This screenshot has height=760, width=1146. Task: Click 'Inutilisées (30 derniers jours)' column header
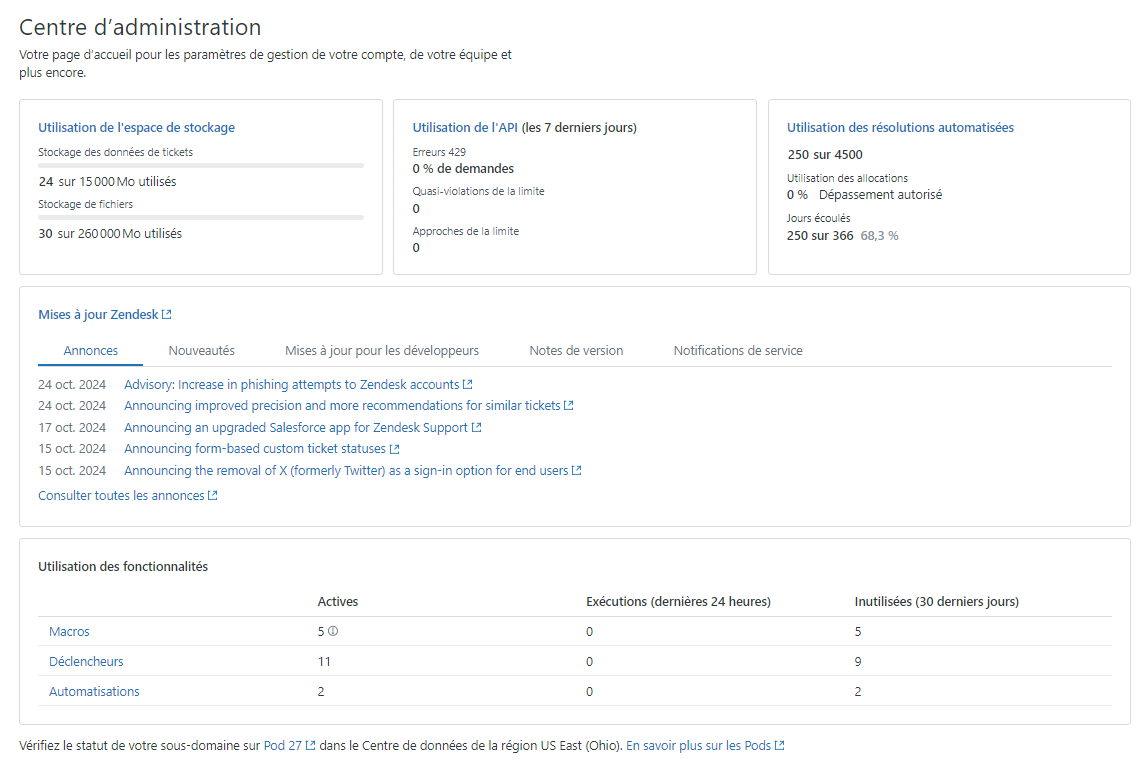point(937,601)
